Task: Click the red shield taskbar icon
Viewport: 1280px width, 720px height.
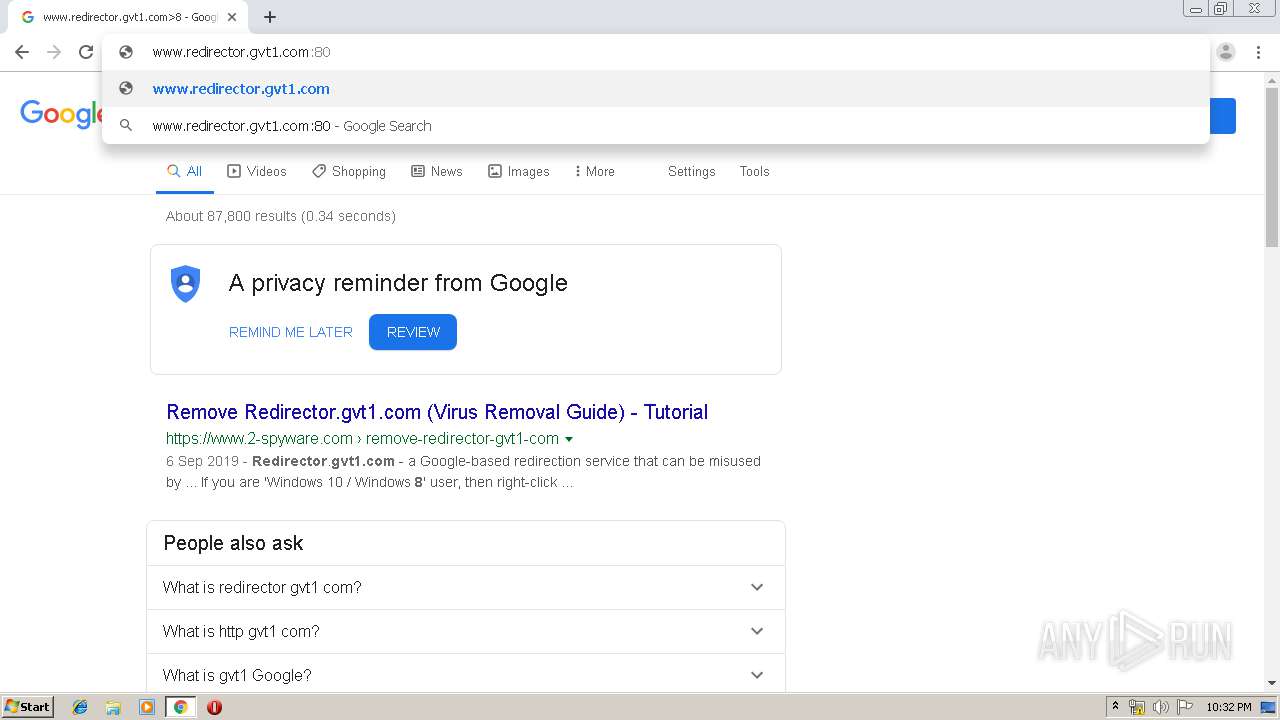Action: [x=214, y=707]
